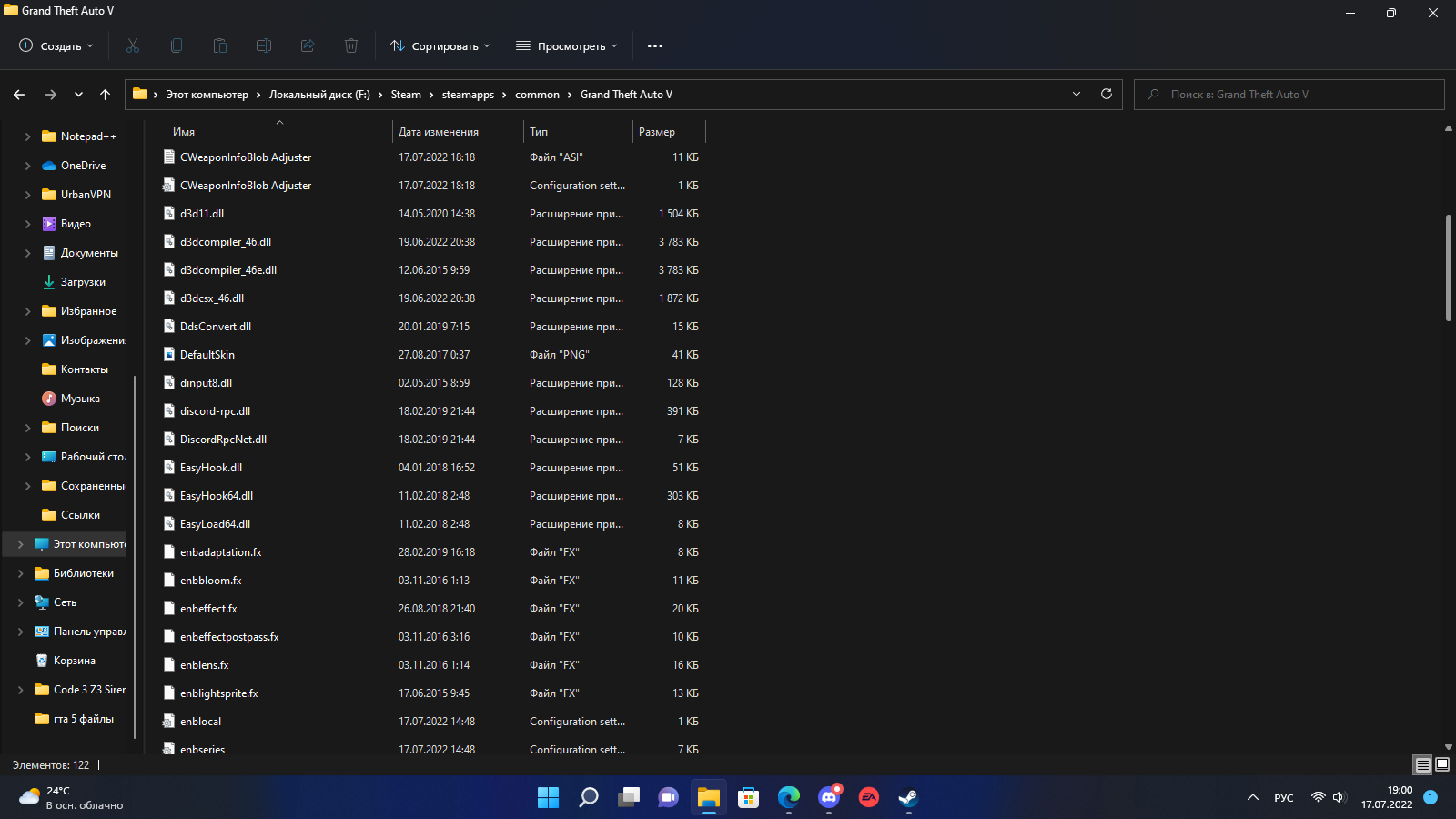Click the Grand Theft Auto V search field
1456x819 pixels.
coord(1289,95)
